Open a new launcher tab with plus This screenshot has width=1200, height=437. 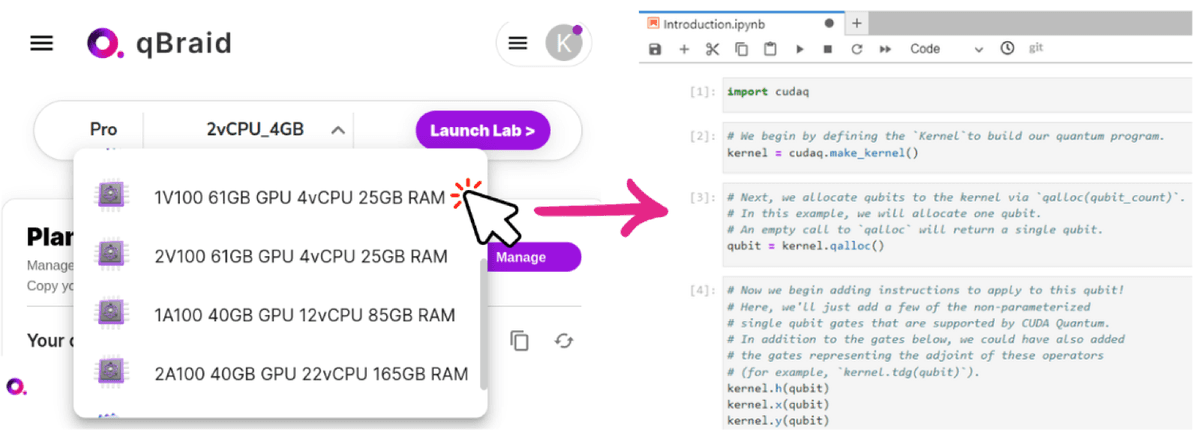click(857, 22)
